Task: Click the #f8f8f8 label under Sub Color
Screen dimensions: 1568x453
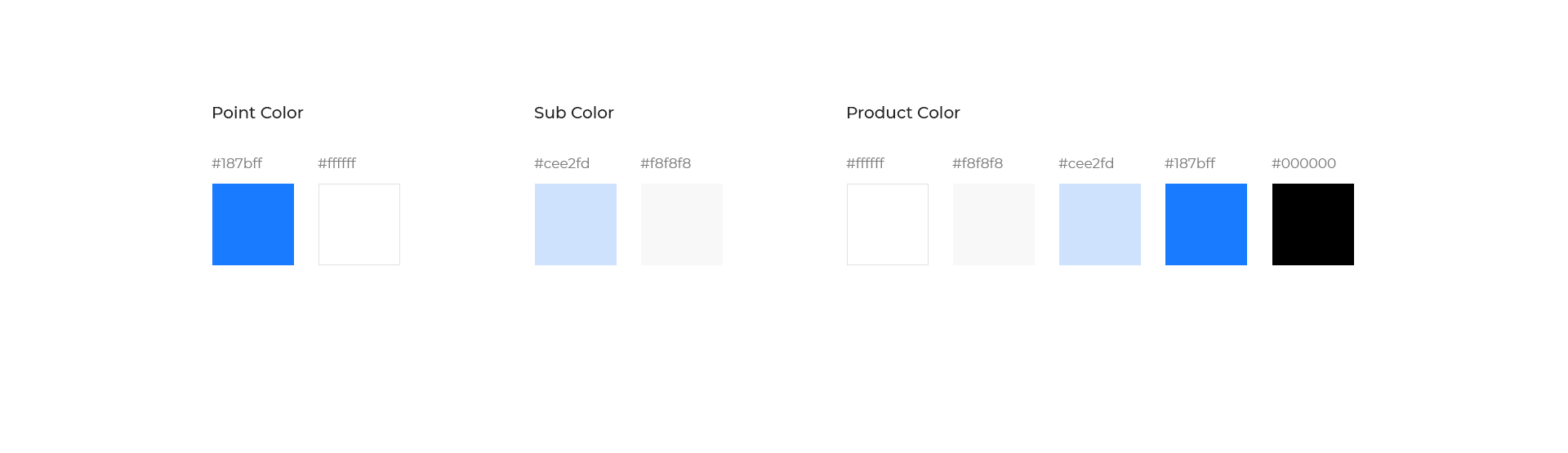Action: (666, 163)
